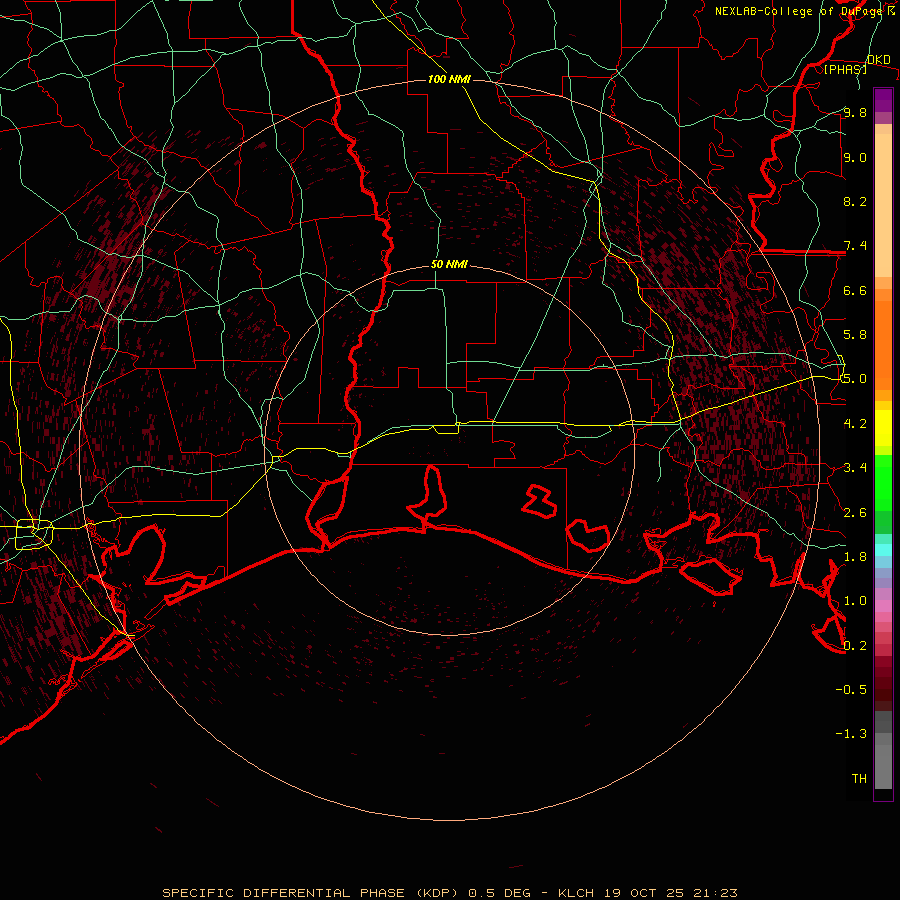Click the -1.3 scale value

click(x=851, y=734)
